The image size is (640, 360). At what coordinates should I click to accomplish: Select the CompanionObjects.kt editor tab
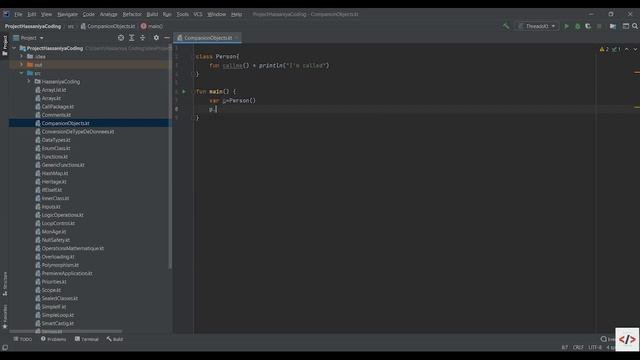pyautogui.click(x=207, y=38)
